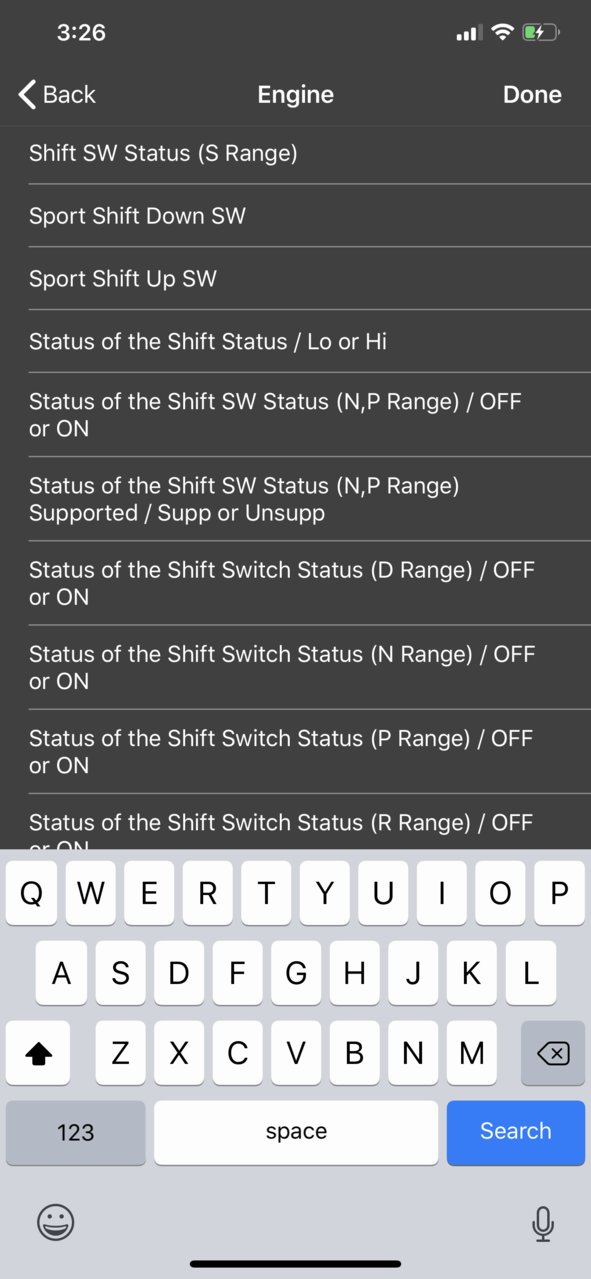The image size is (591, 1279).
Task: Tap the Back chevron icon
Action: coord(27,94)
